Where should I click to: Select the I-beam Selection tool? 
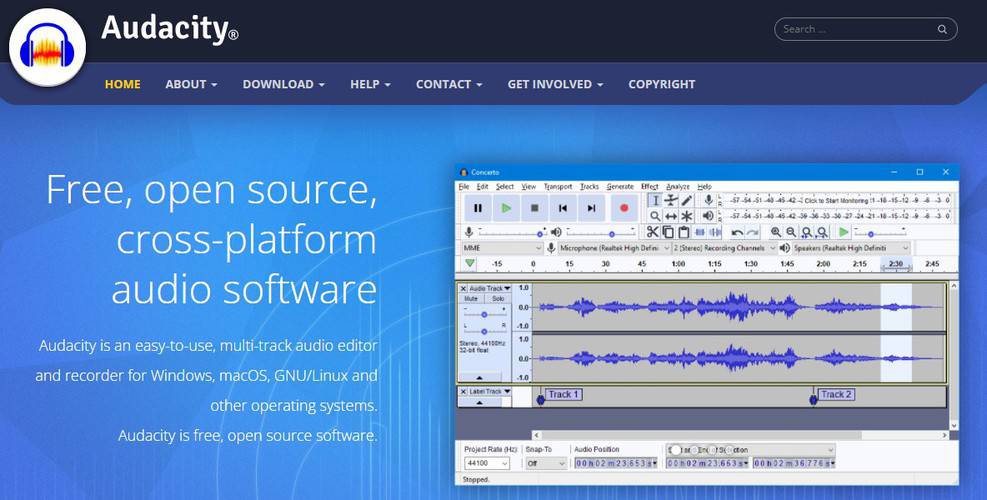[x=655, y=200]
